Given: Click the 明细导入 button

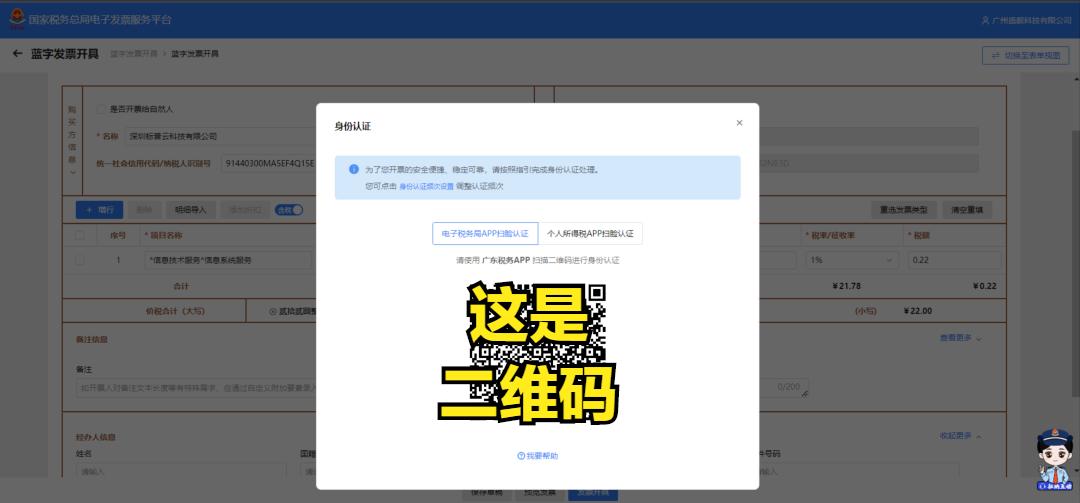Looking at the screenshot, I should [x=190, y=209].
